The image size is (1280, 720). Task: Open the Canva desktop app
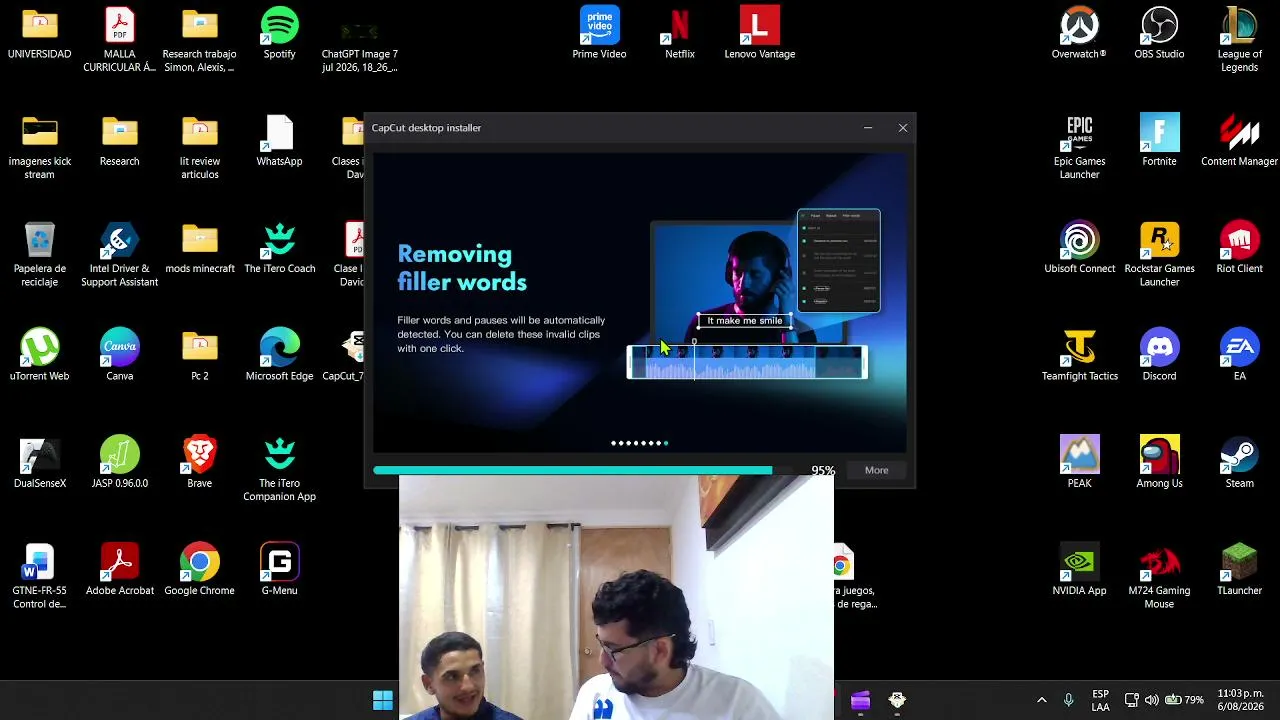(120, 355)
